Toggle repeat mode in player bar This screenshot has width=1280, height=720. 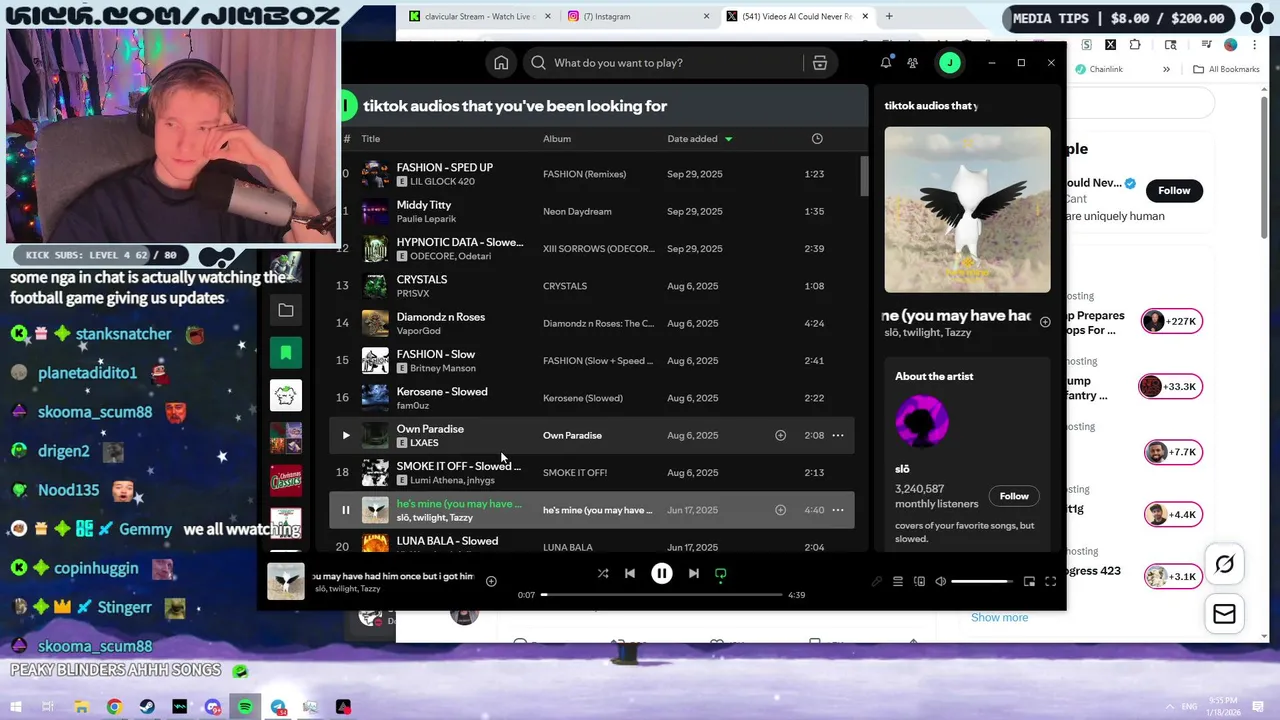(x=721, y=574)
